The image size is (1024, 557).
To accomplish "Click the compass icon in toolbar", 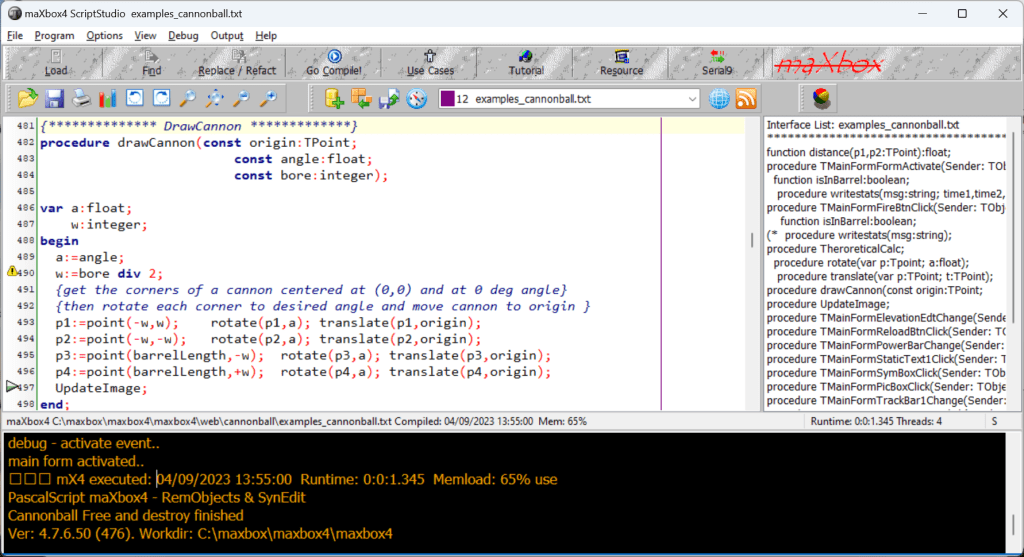I will 417,98.
